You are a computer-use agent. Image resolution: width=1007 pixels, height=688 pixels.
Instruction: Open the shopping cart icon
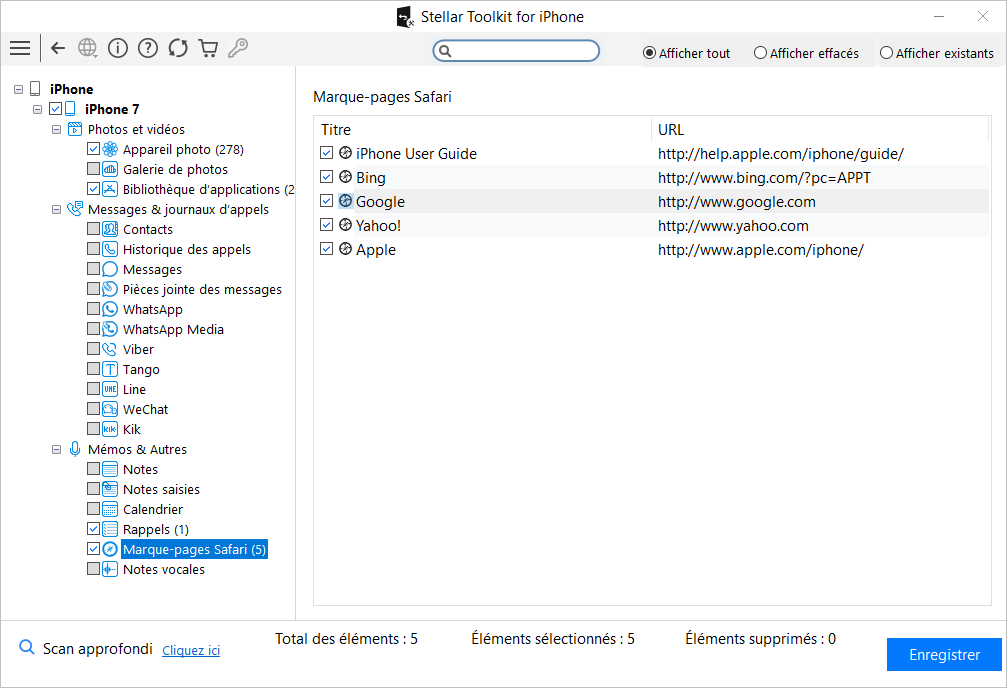(x=208, y=48)
